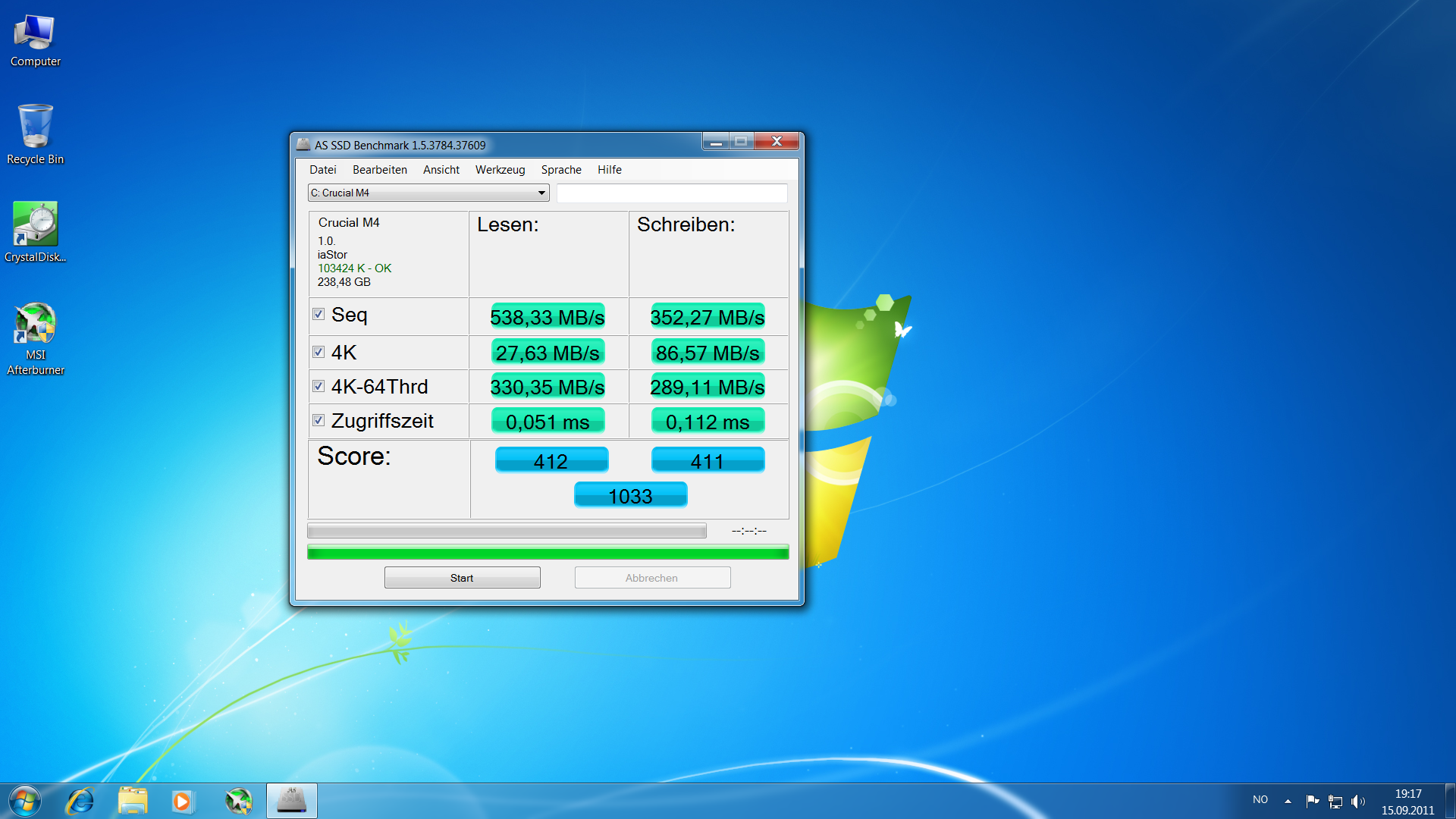
Task: Click the AS SSD title bar drive icon
Action: (x=303, y=144)
